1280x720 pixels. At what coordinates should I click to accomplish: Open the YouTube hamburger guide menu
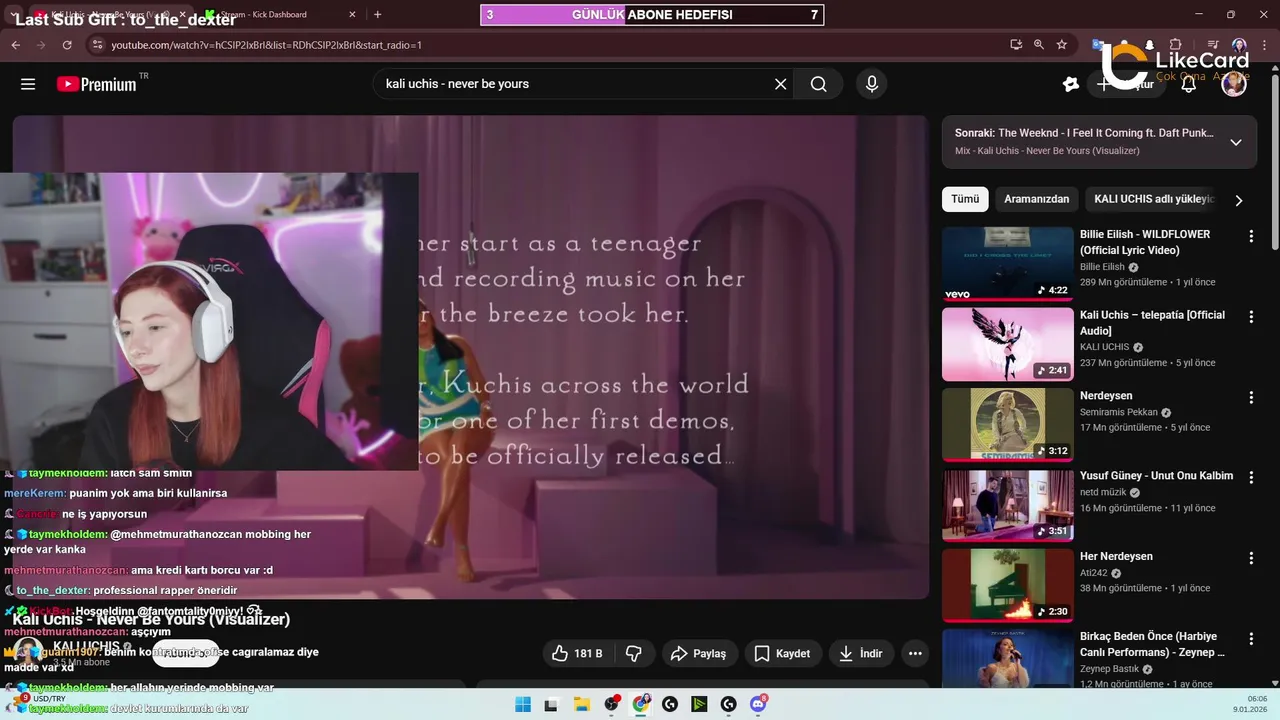pyautogui.click(x=28, y=84)
